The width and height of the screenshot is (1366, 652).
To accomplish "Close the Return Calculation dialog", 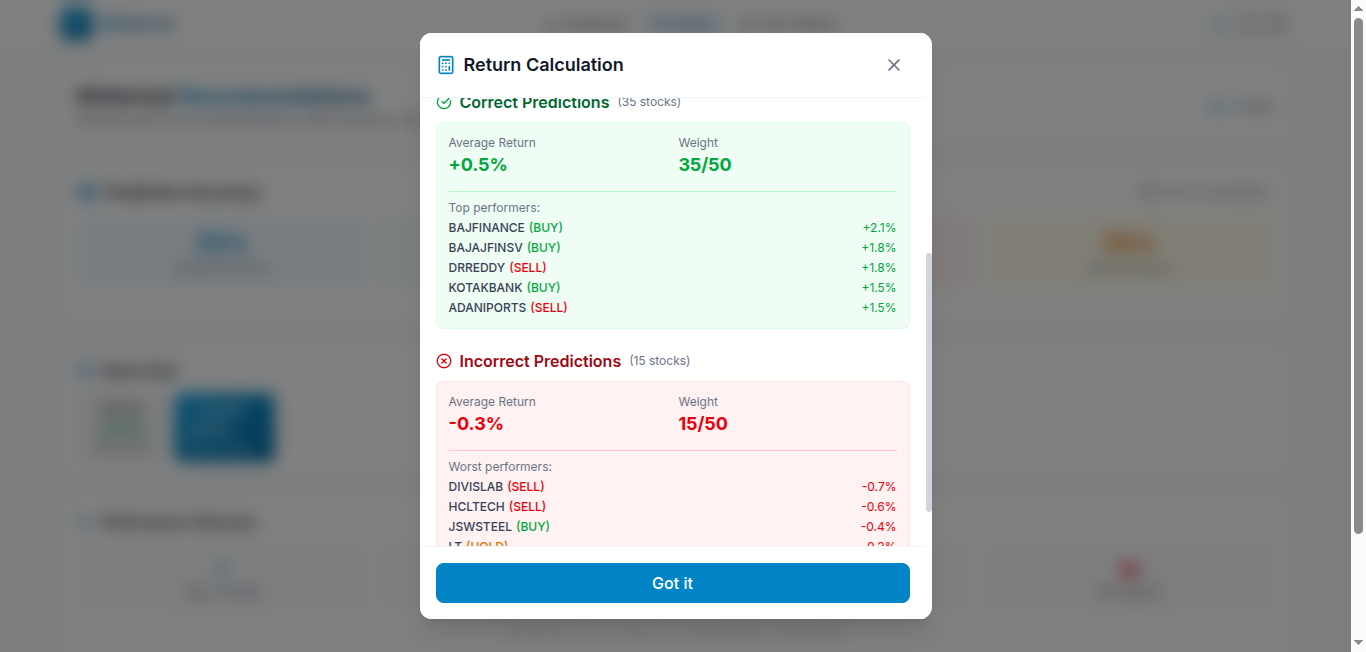I will [894, 65].
